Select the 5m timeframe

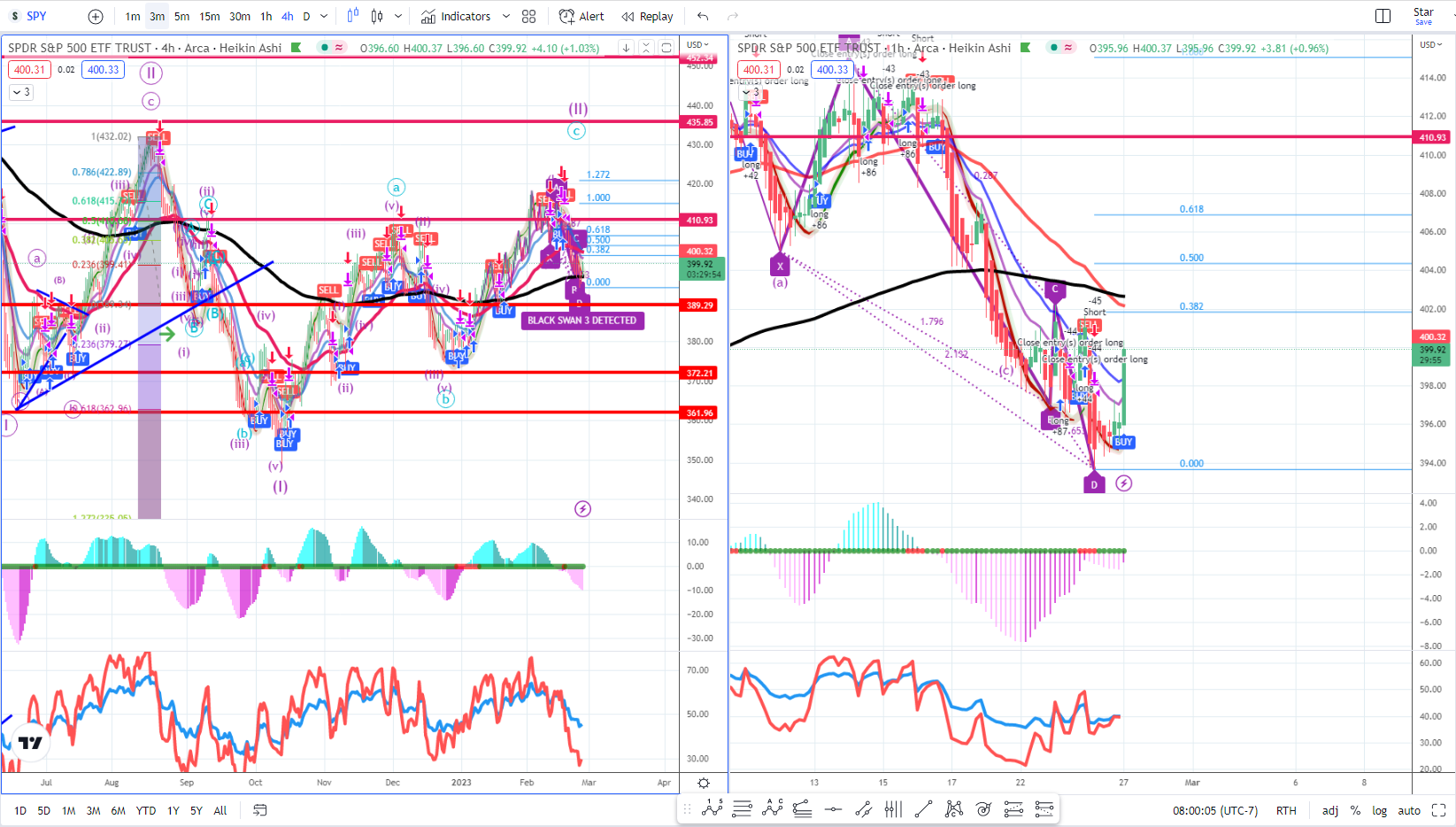tap(181, 16)
